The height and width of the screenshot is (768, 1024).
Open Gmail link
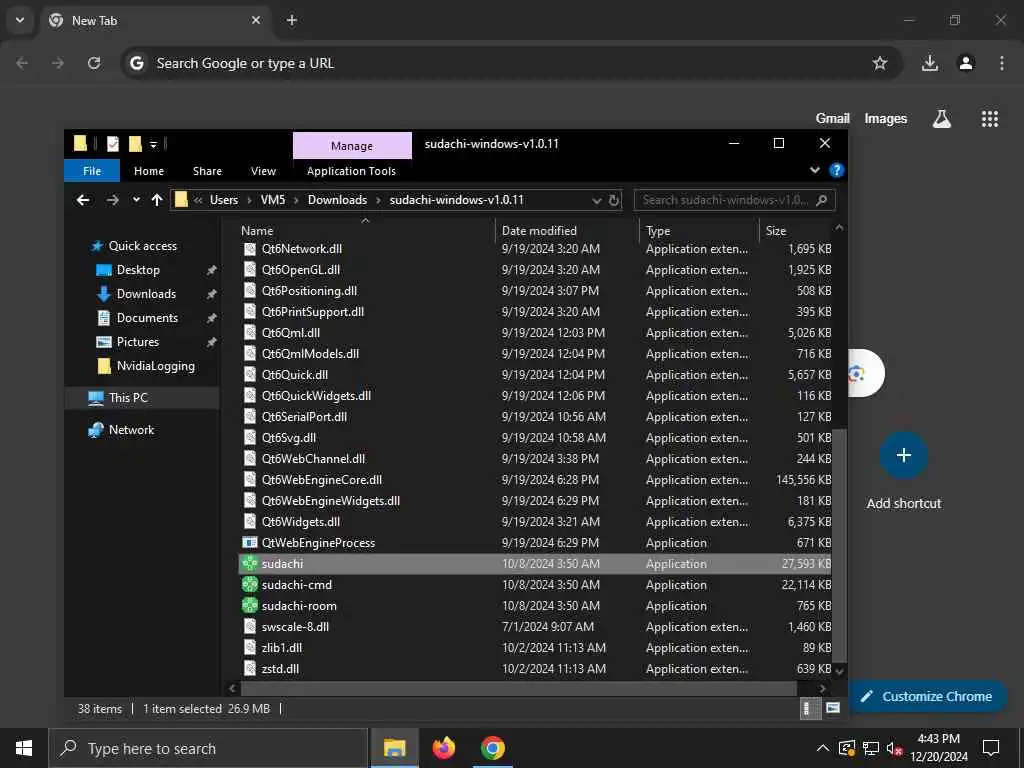pos(833,119)
